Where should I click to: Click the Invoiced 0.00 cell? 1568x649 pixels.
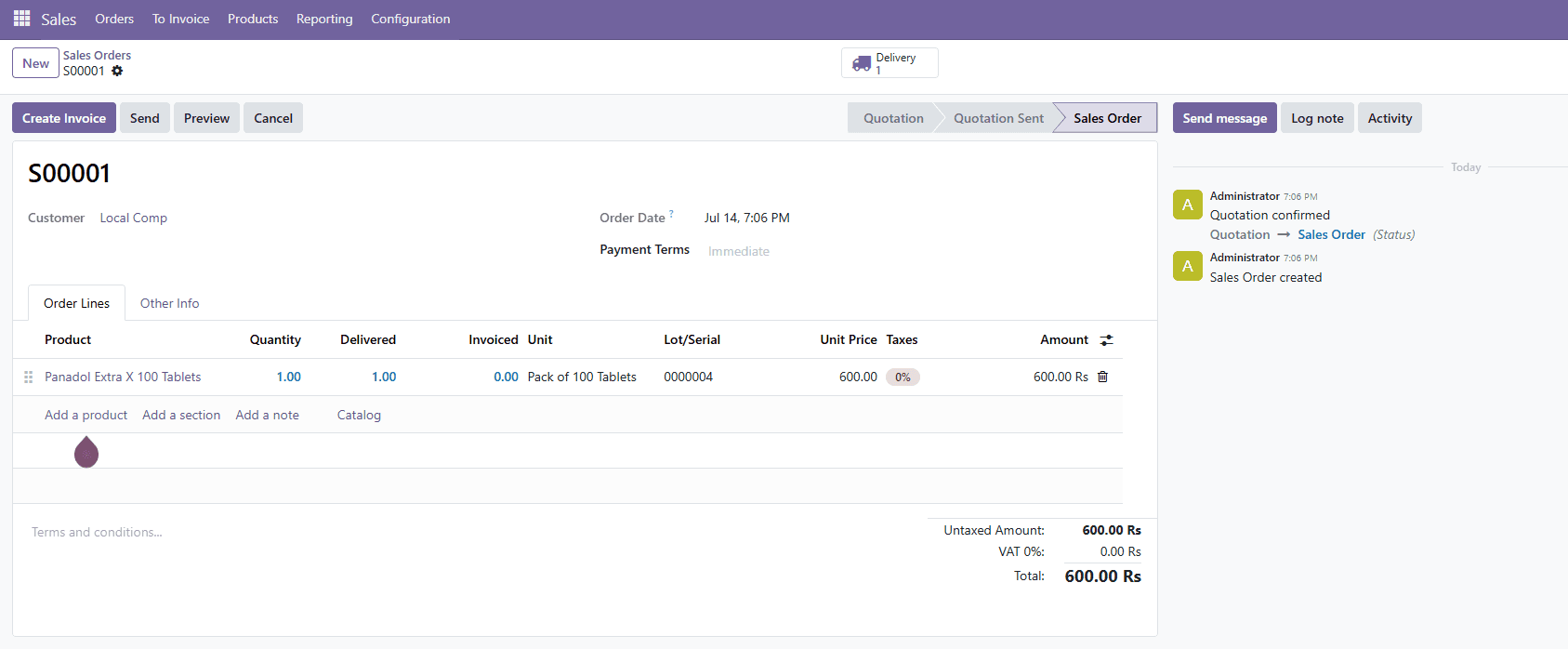[x=506, y=377]
